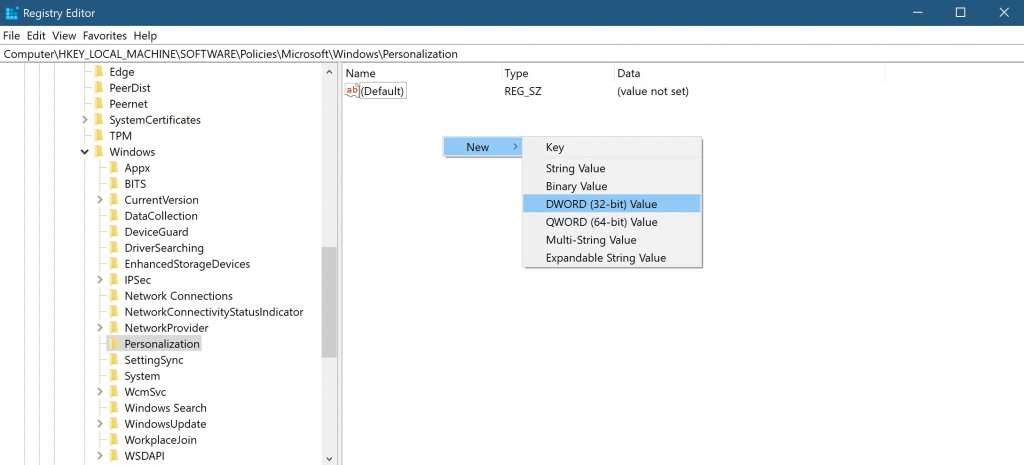The height and width of the screenshot is (465, 1024).
Task: Click the IPSec folder icon
Action: tap(114, 280)
